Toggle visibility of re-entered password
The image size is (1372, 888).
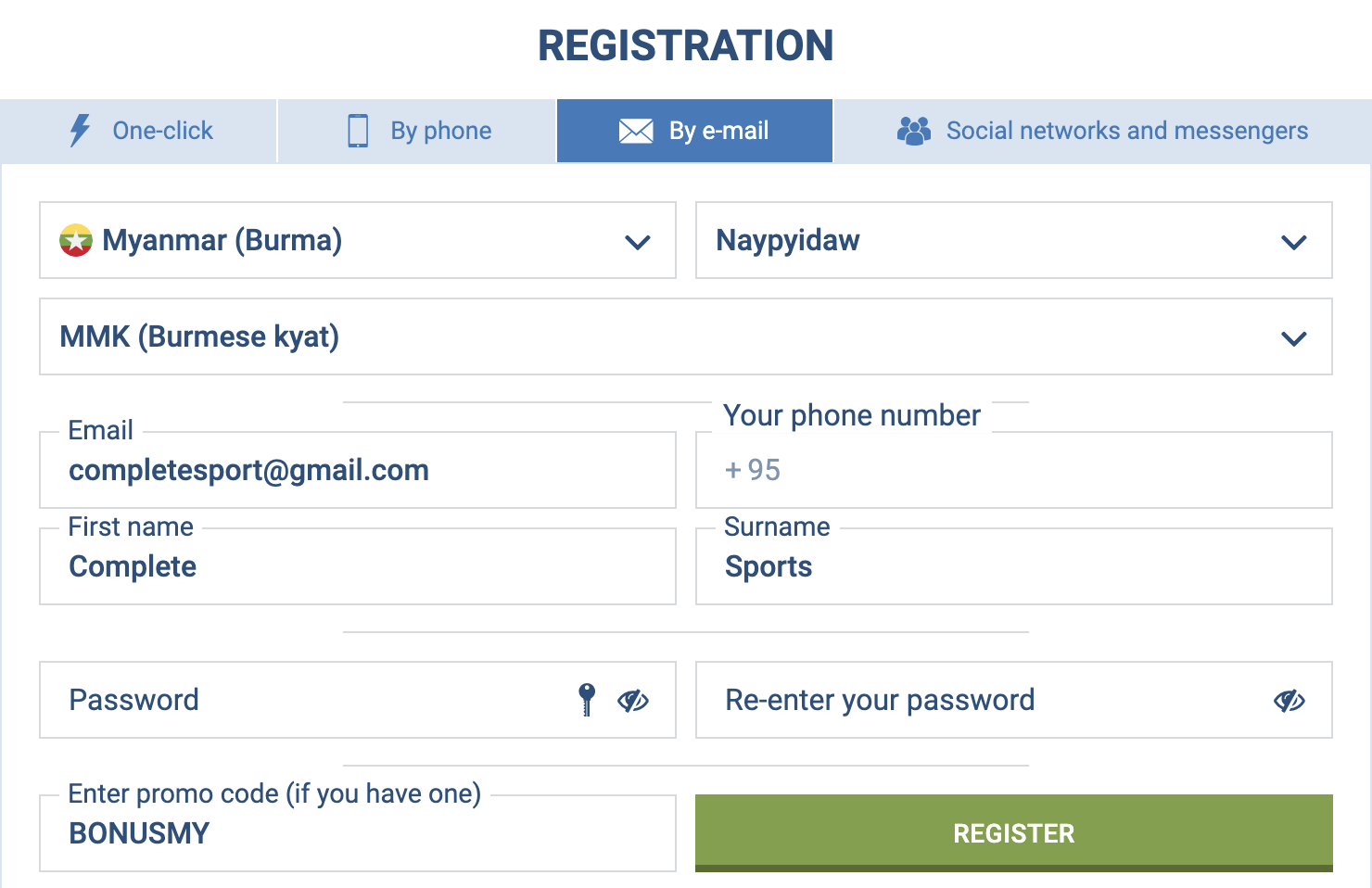point(1289,701)
